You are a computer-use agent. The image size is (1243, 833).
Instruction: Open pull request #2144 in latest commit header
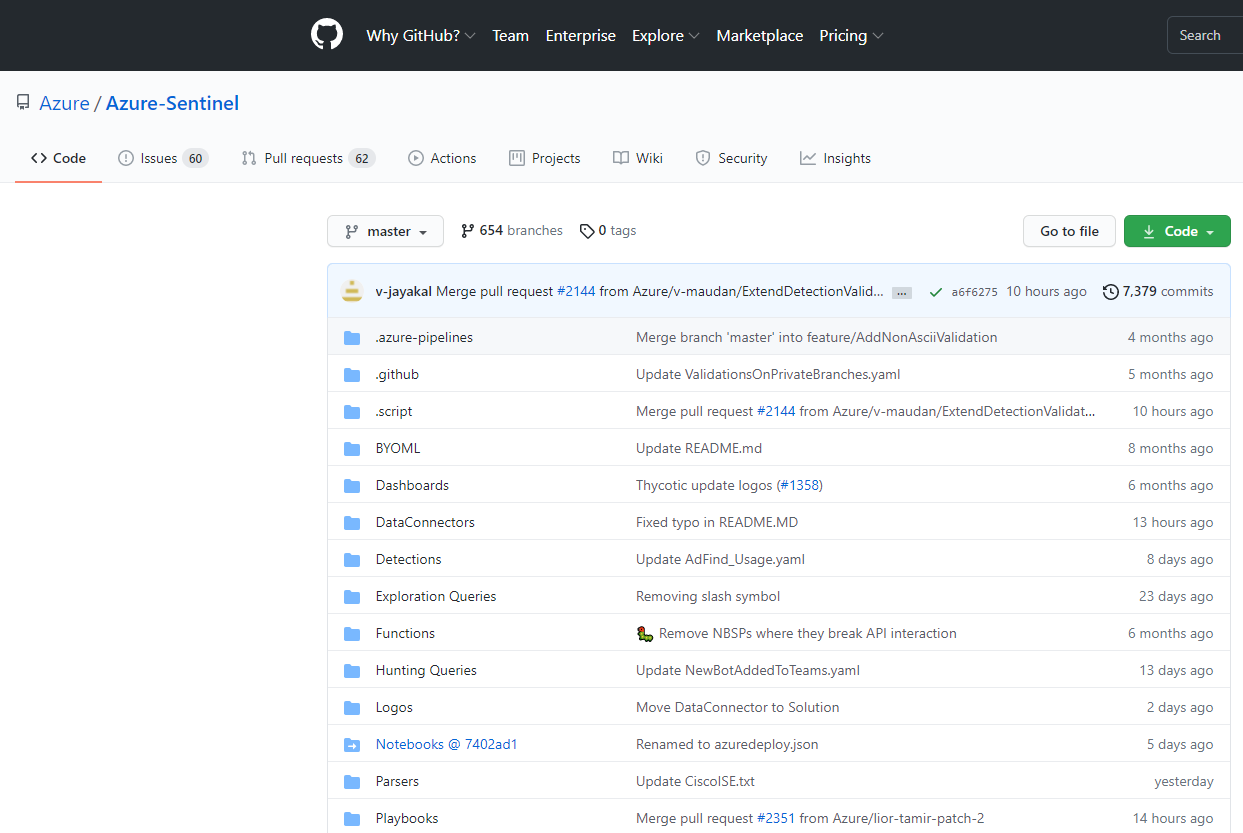pyautogui.click(x=576, y=292)
